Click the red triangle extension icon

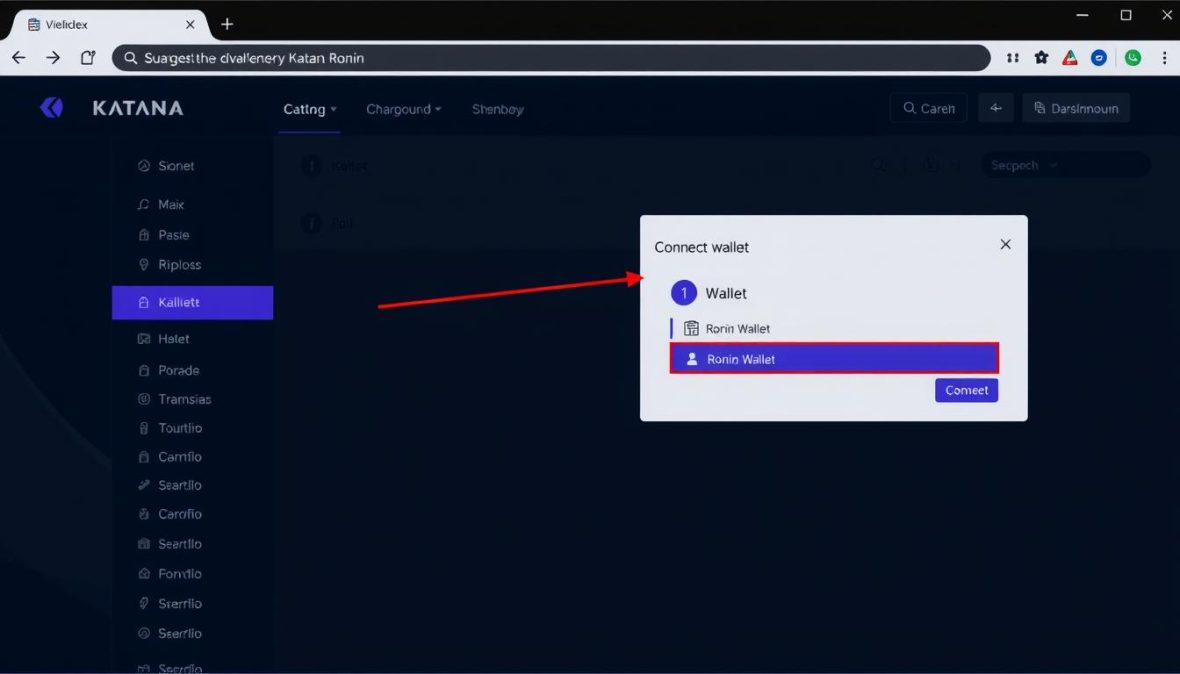1069,58
